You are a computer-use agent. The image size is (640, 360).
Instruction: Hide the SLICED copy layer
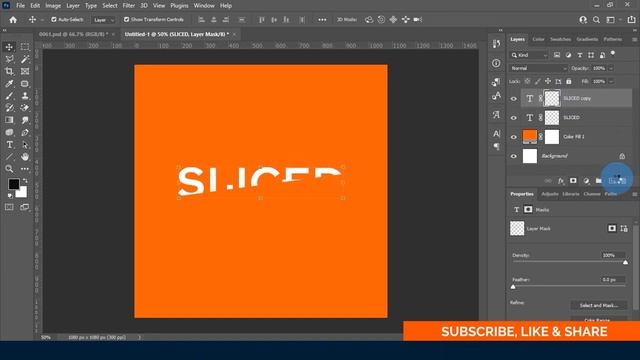513,98
